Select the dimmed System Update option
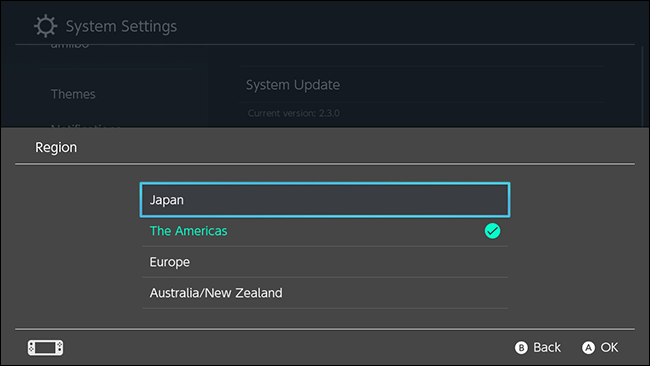Screen dimensions: 650x366 point(293,85)
